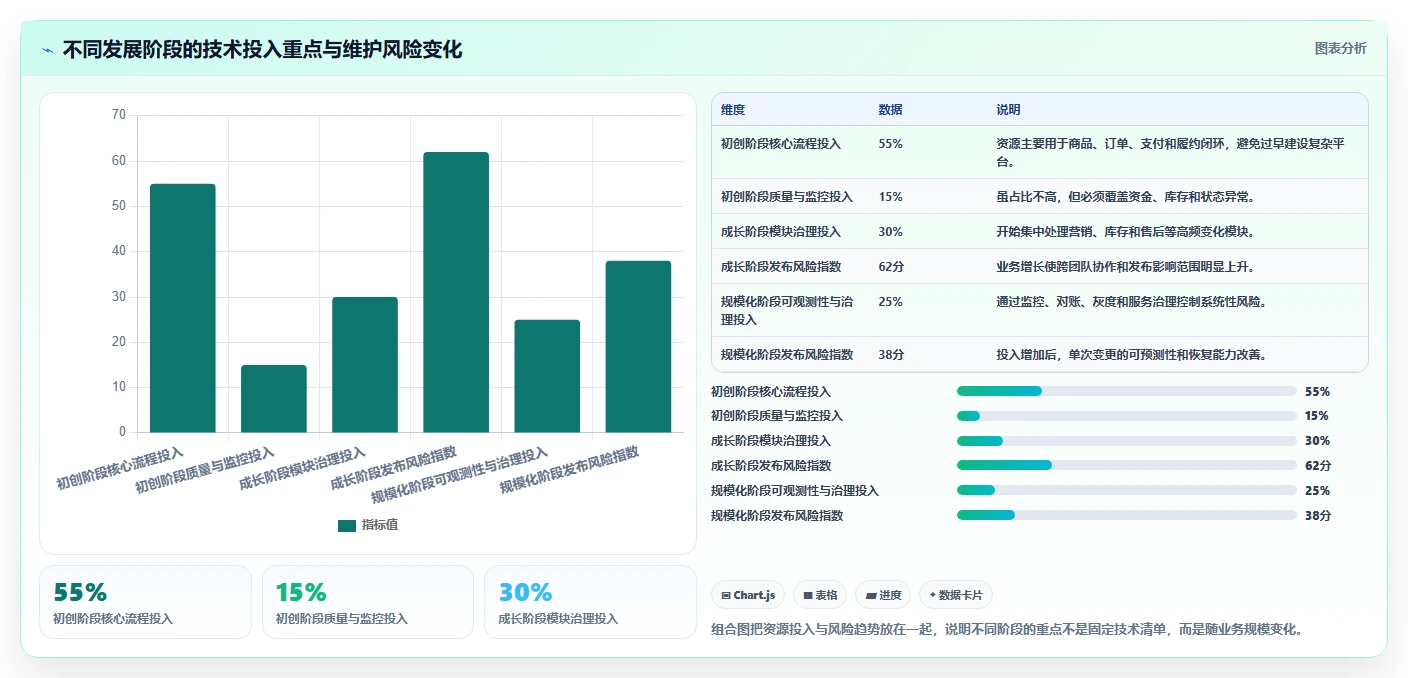1408x678 pixels.
Task: Click the 55% data card
Action: coord(145,602)
